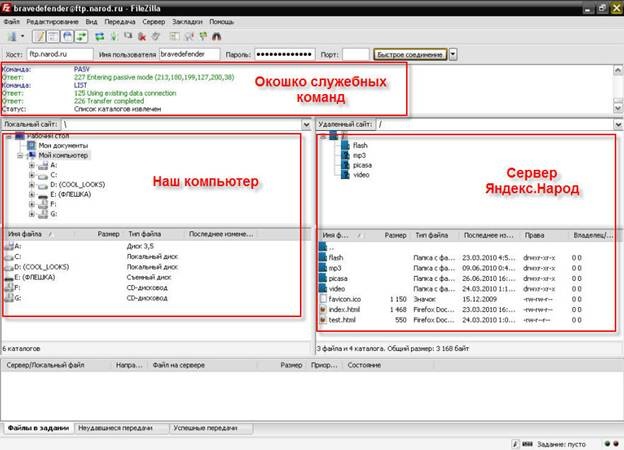Open the quick connect history dropdown

point(453,55)
